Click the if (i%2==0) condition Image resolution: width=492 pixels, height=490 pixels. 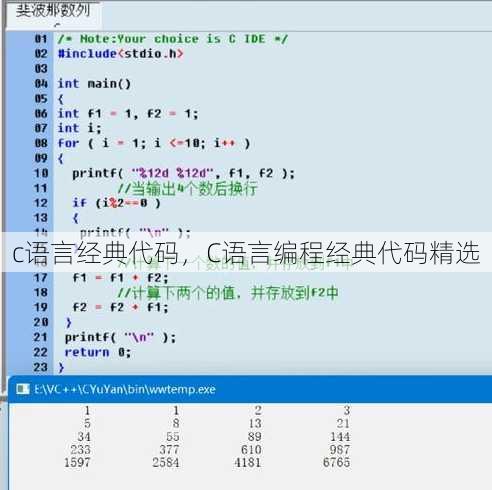point(117,203)
